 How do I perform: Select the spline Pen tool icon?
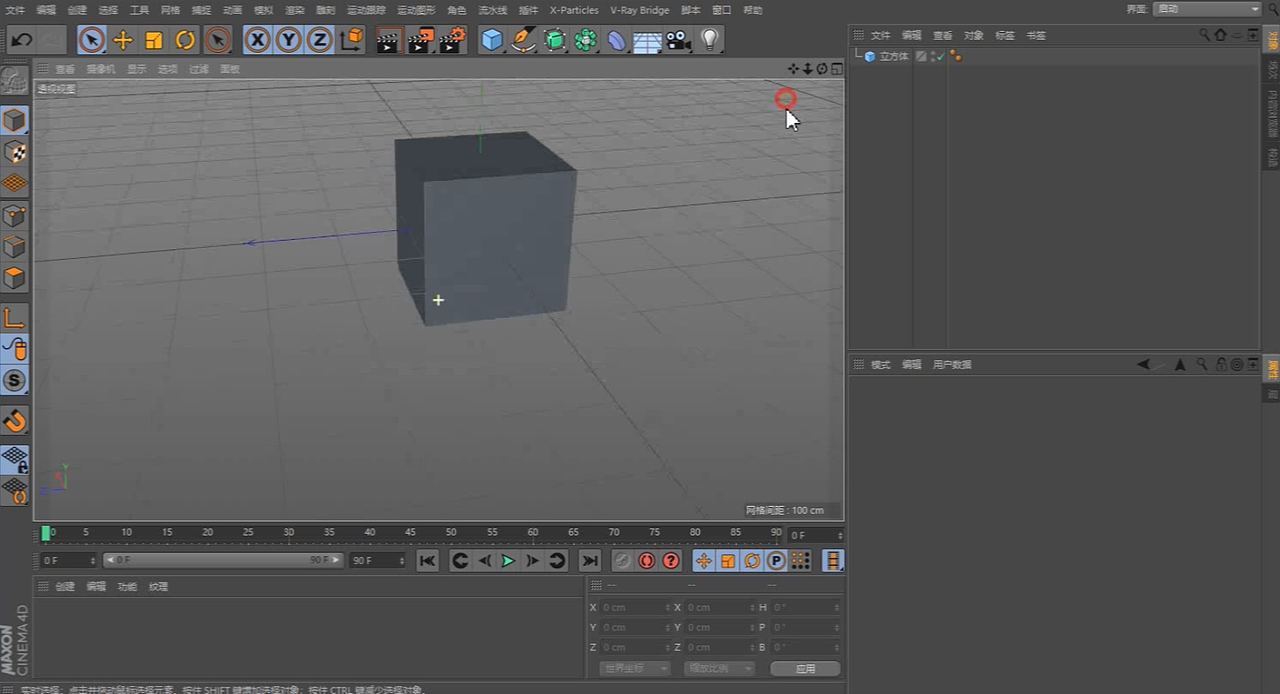(x=524, y=40)
